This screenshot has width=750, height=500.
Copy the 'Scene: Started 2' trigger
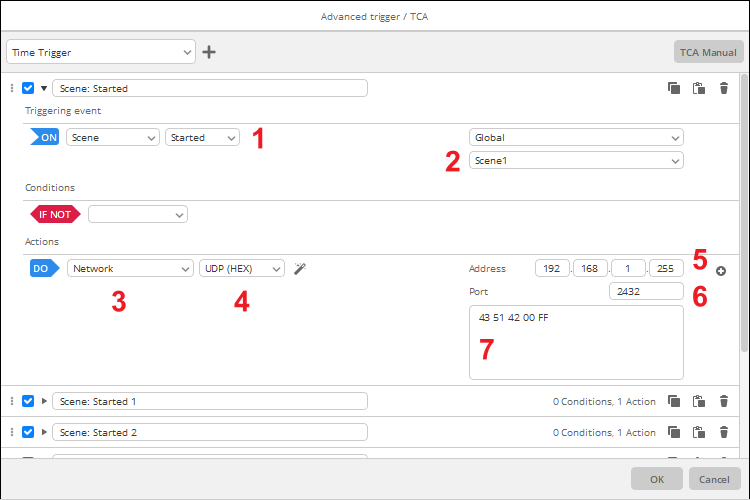pyautogui.click(x=674, y=432)
